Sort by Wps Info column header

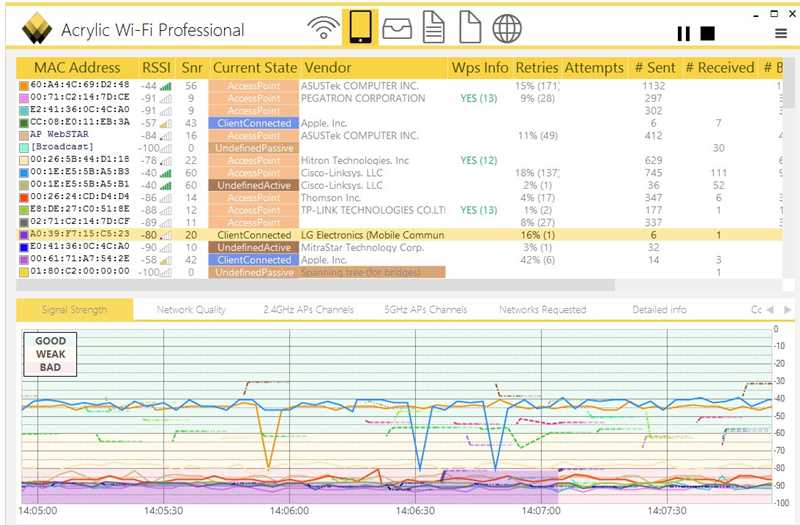point(480,67)
